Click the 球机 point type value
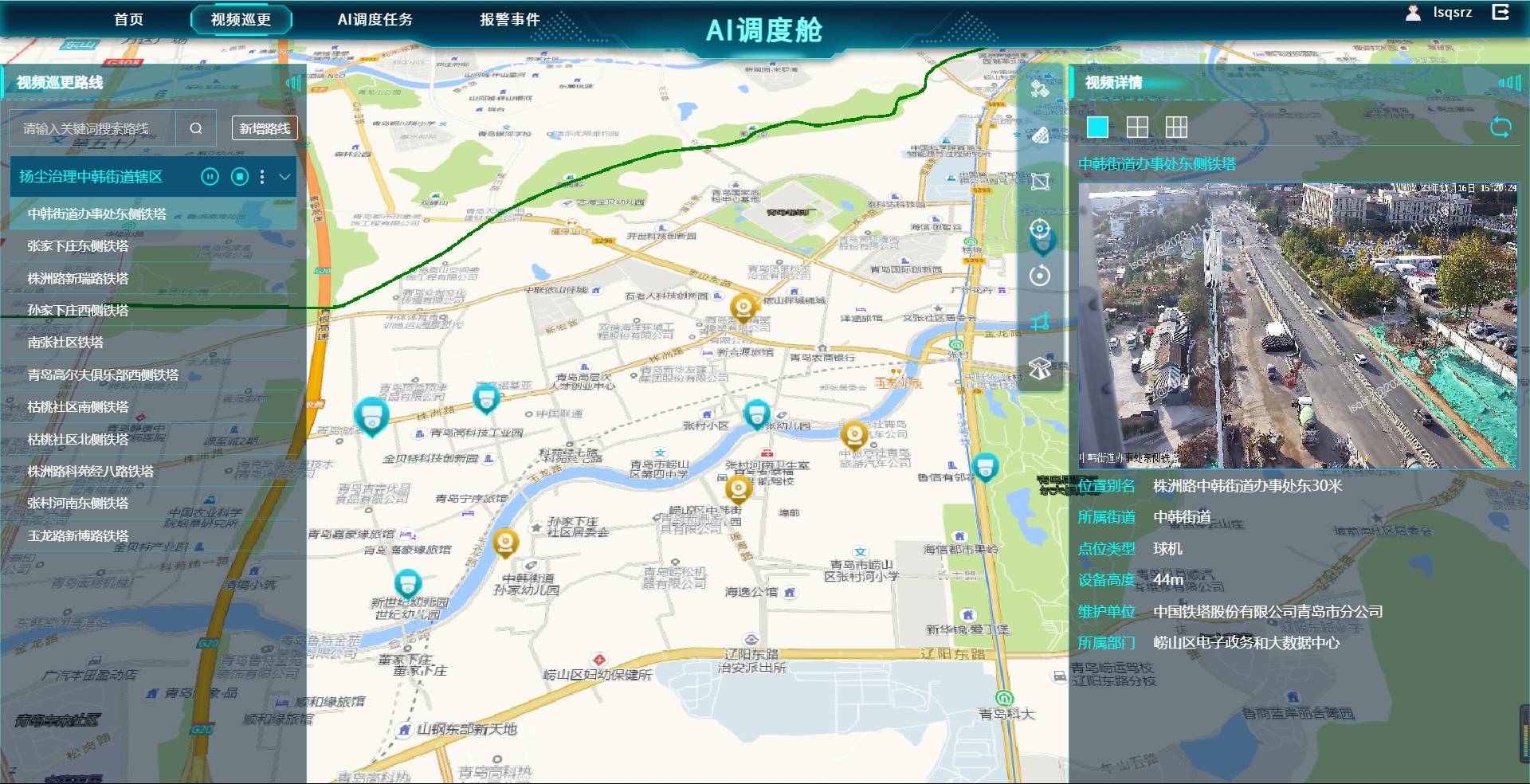This screenshot has width=1530, height=784. click(x=1167, y=548)
